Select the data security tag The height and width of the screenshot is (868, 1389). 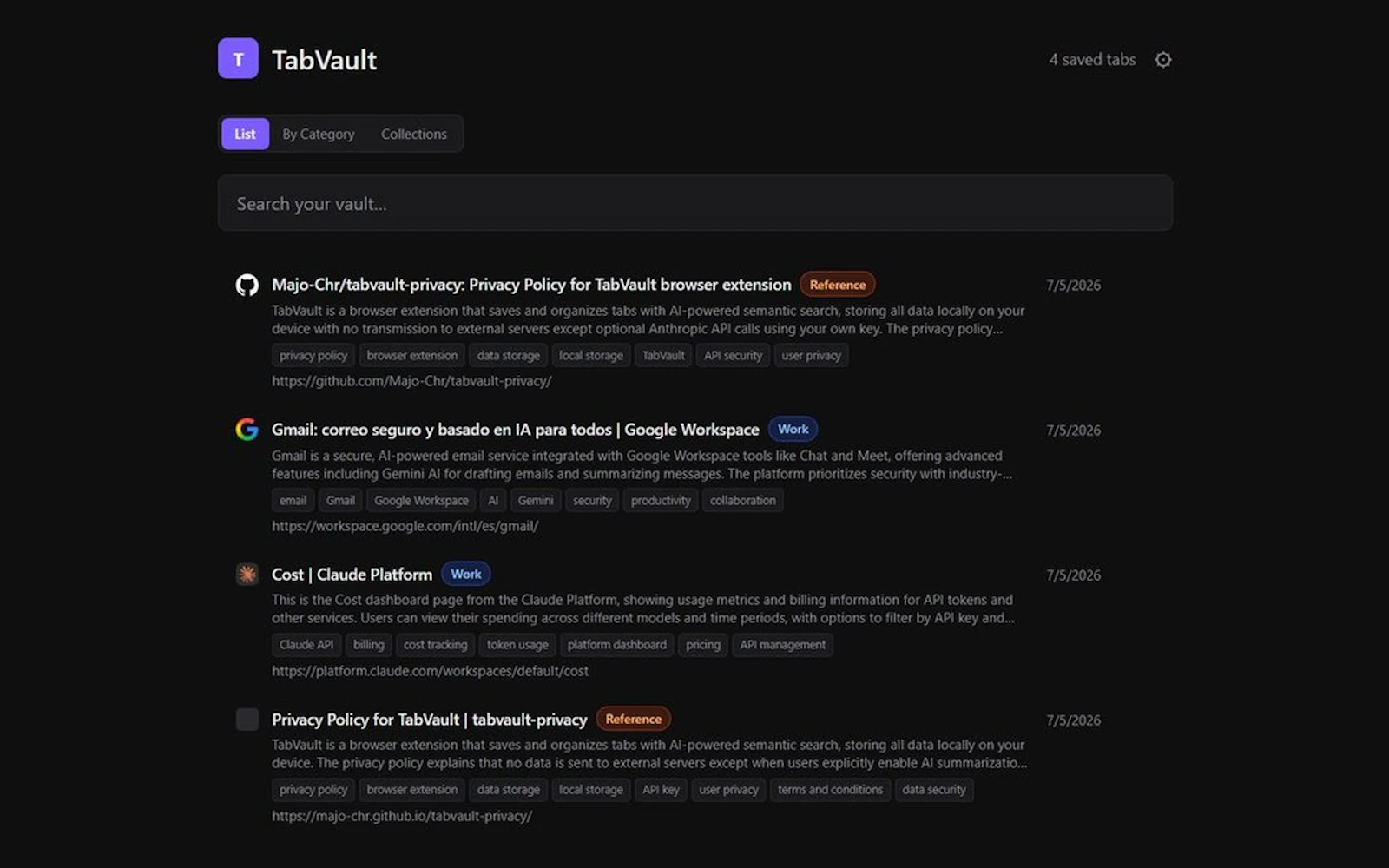[933, 790]
